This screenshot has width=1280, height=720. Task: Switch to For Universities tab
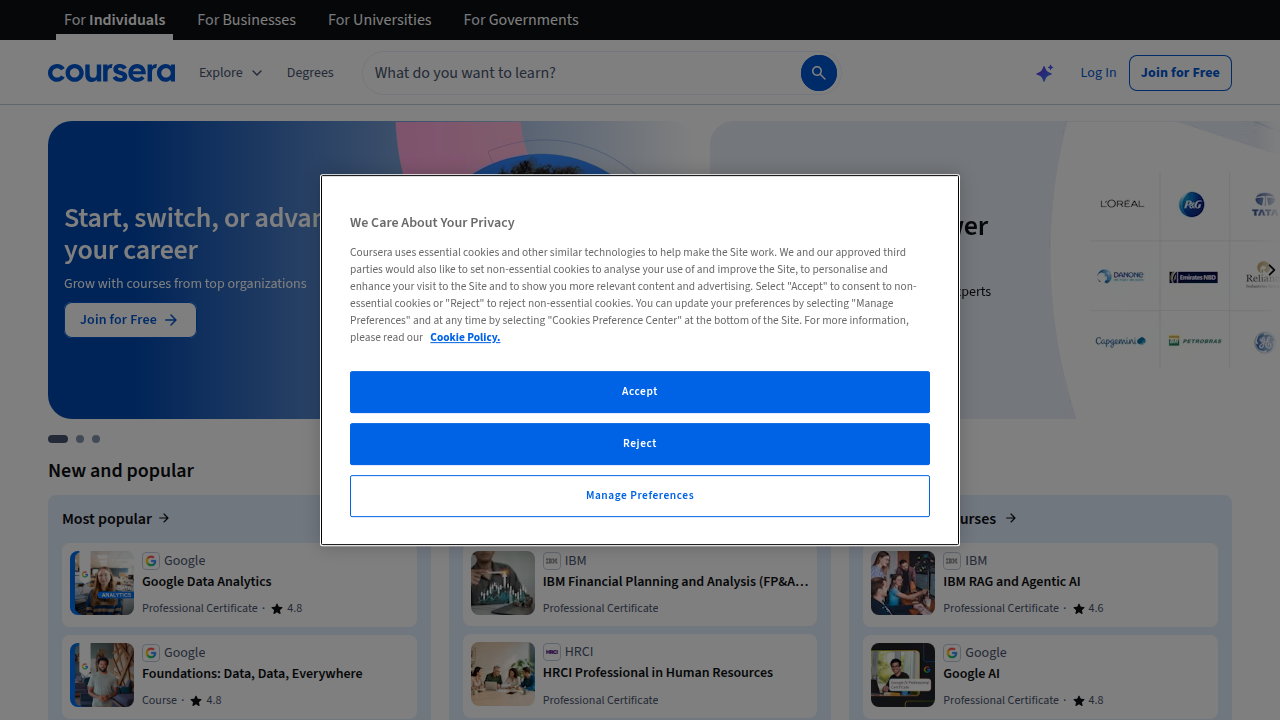pyautogui.click(x=380, y=19)
